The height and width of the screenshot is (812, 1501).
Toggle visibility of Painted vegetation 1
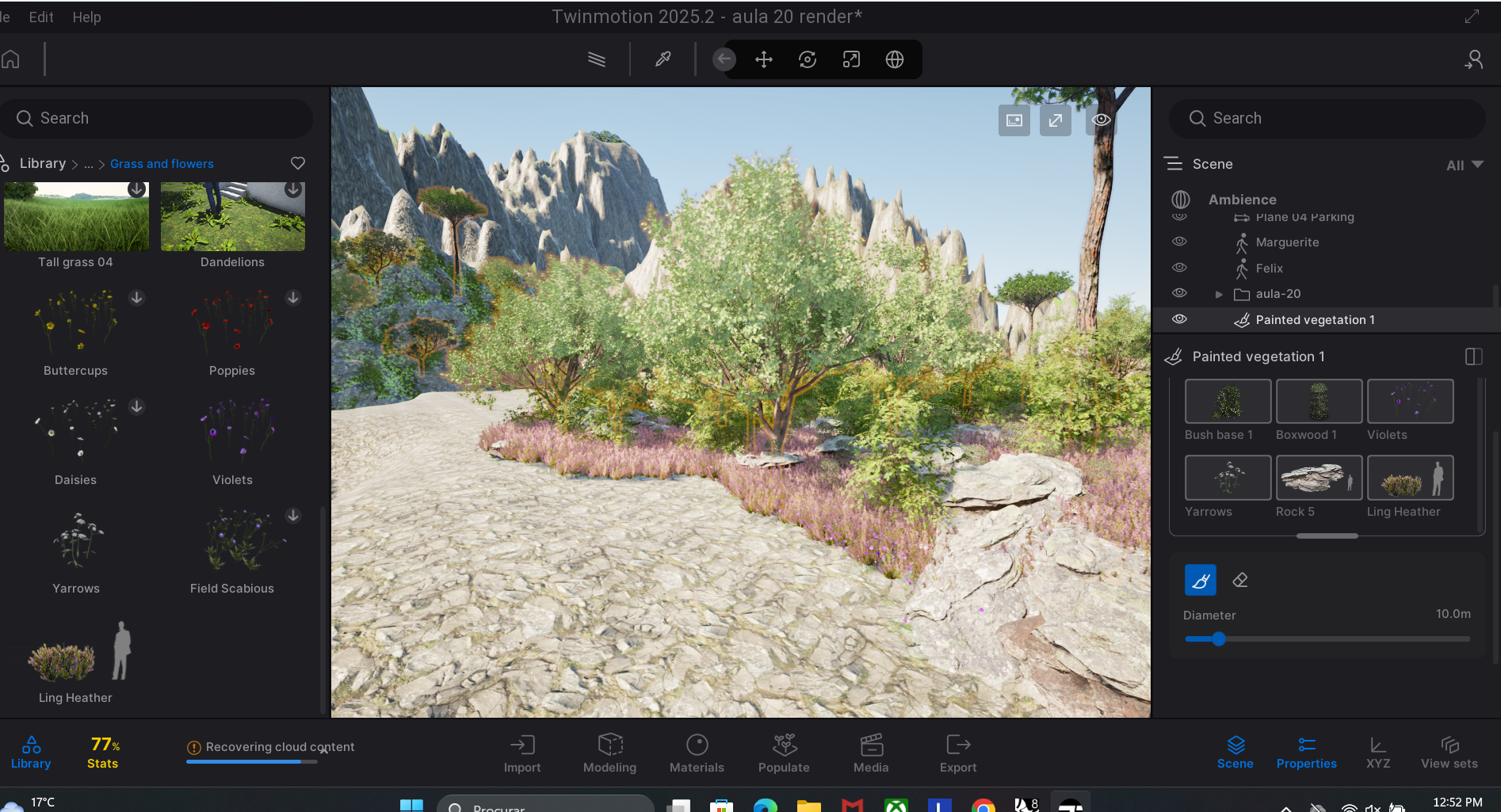1179,319
